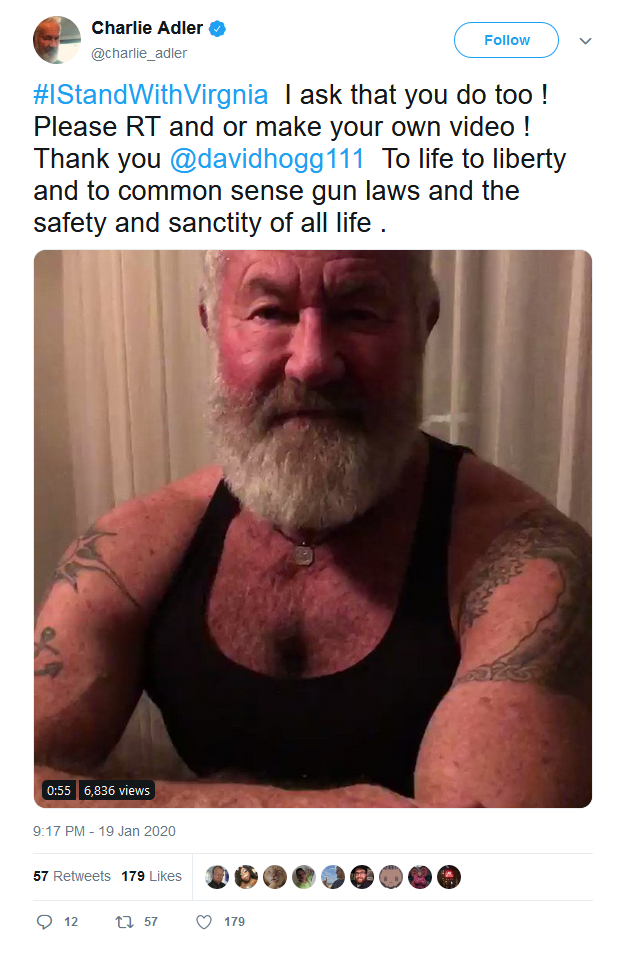Click the retweet arrows icon

point(125,921)
